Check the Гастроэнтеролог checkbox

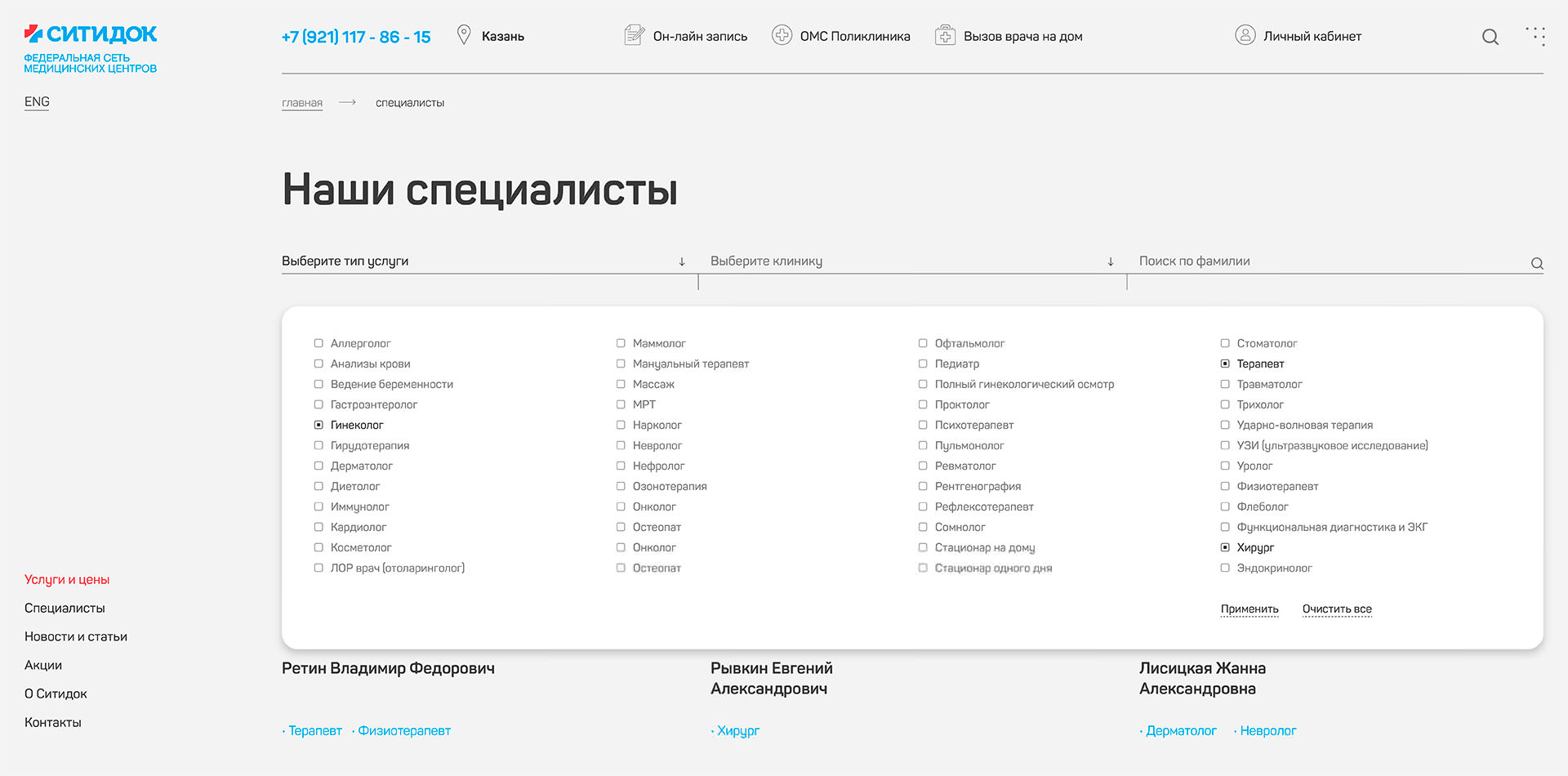pos(318,404)
